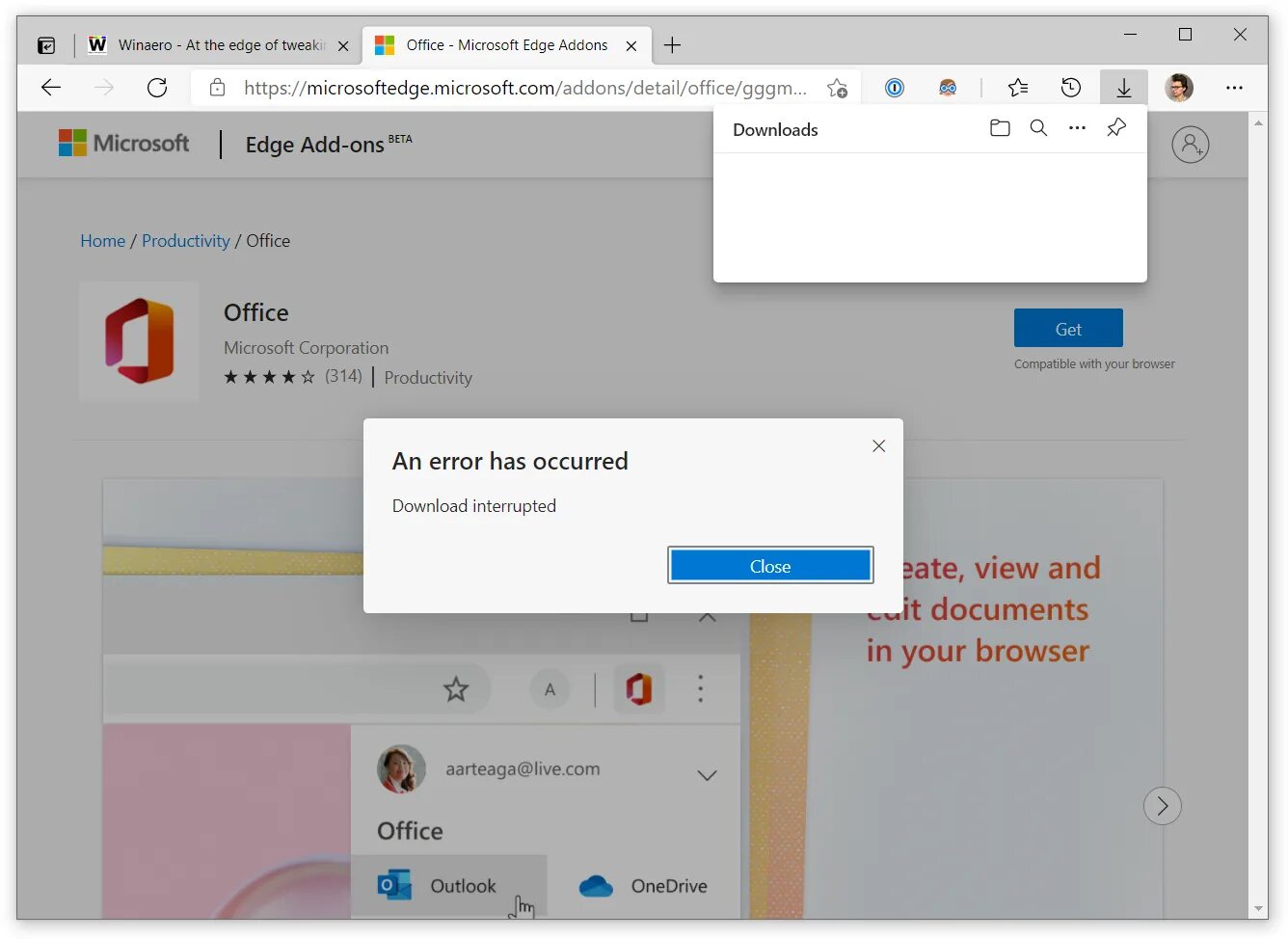1288x939 pixels.
Task: Open the extension icon with glasses face
Action: pyautogui.click(x=948, y=88)
